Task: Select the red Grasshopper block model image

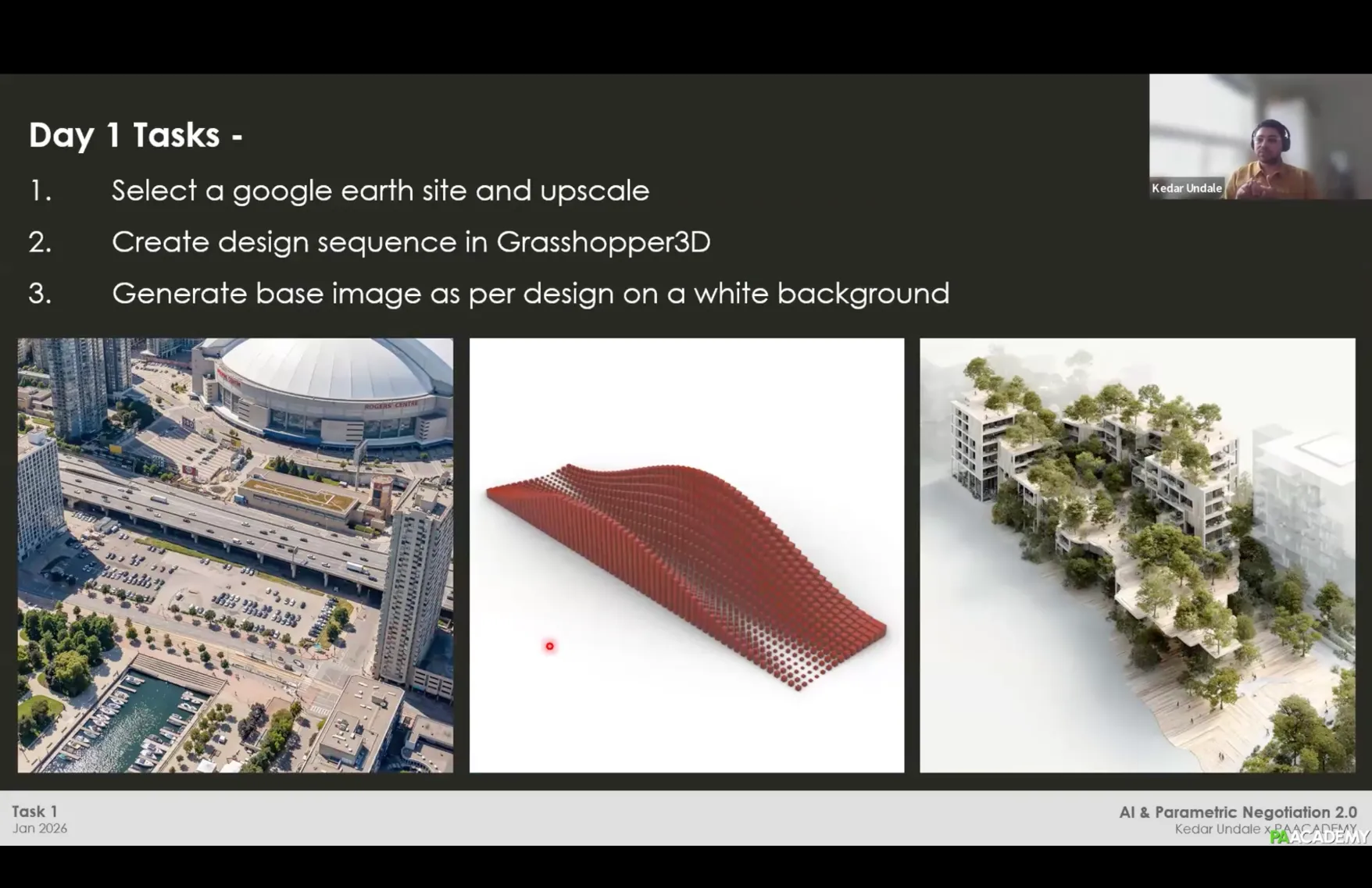Action: click(686, 555)
